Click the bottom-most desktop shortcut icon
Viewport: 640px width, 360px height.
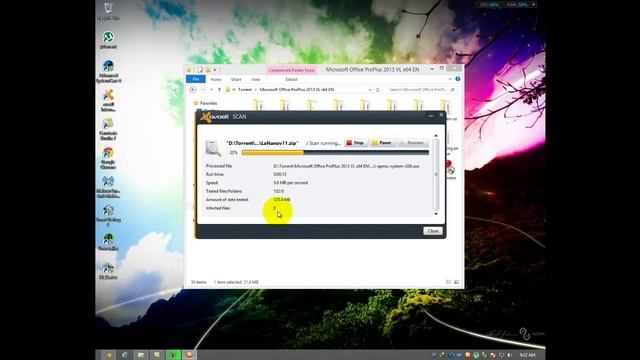108,271
